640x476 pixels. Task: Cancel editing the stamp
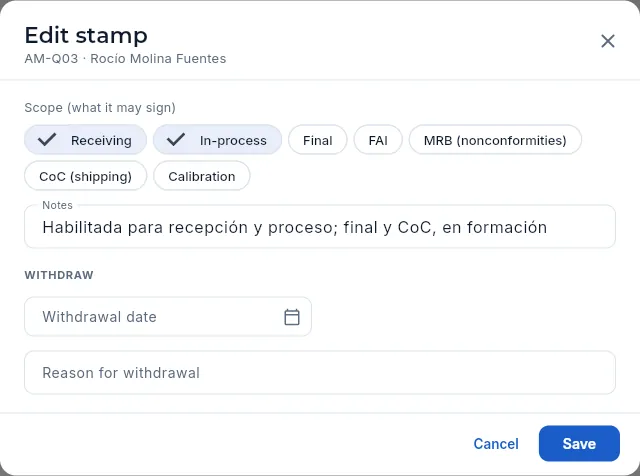click(x=496, y=444)
